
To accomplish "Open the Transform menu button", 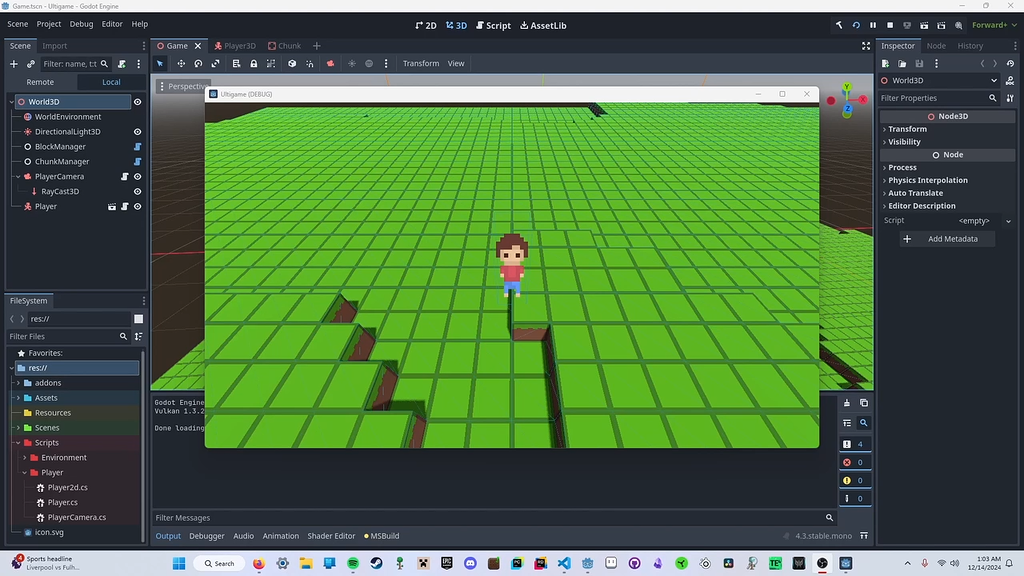I will point(421,63).
